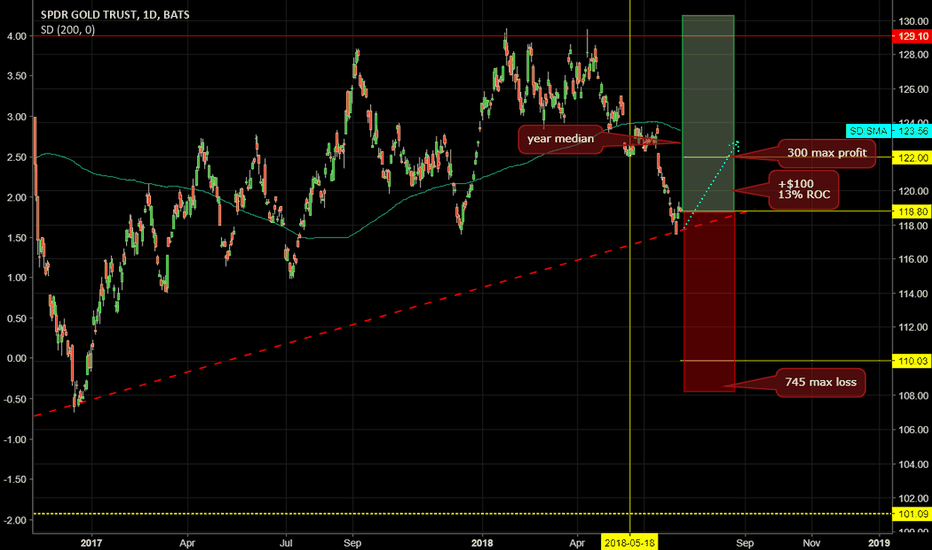The height and width of the screenshot is (550, 932).
Task: Click the 2019 time axis label
Action: [x=879, y=543]
